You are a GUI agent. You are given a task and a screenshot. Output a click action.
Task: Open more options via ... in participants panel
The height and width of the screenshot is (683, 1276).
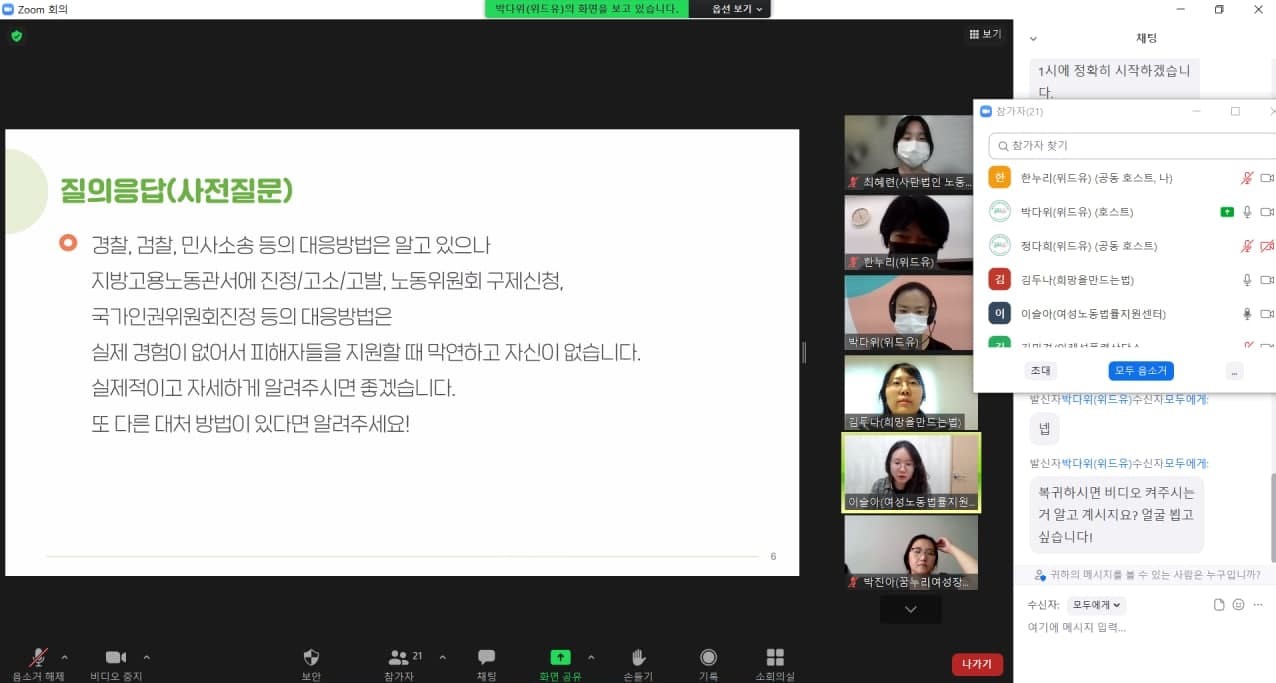[1234, 370]
